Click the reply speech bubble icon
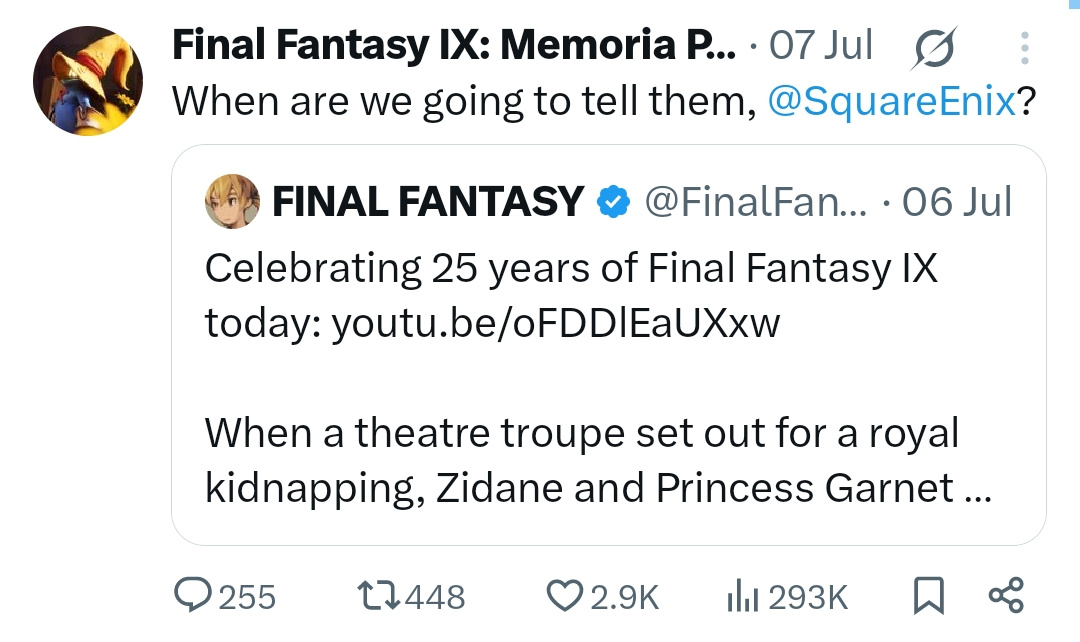 tap(192, 595)
